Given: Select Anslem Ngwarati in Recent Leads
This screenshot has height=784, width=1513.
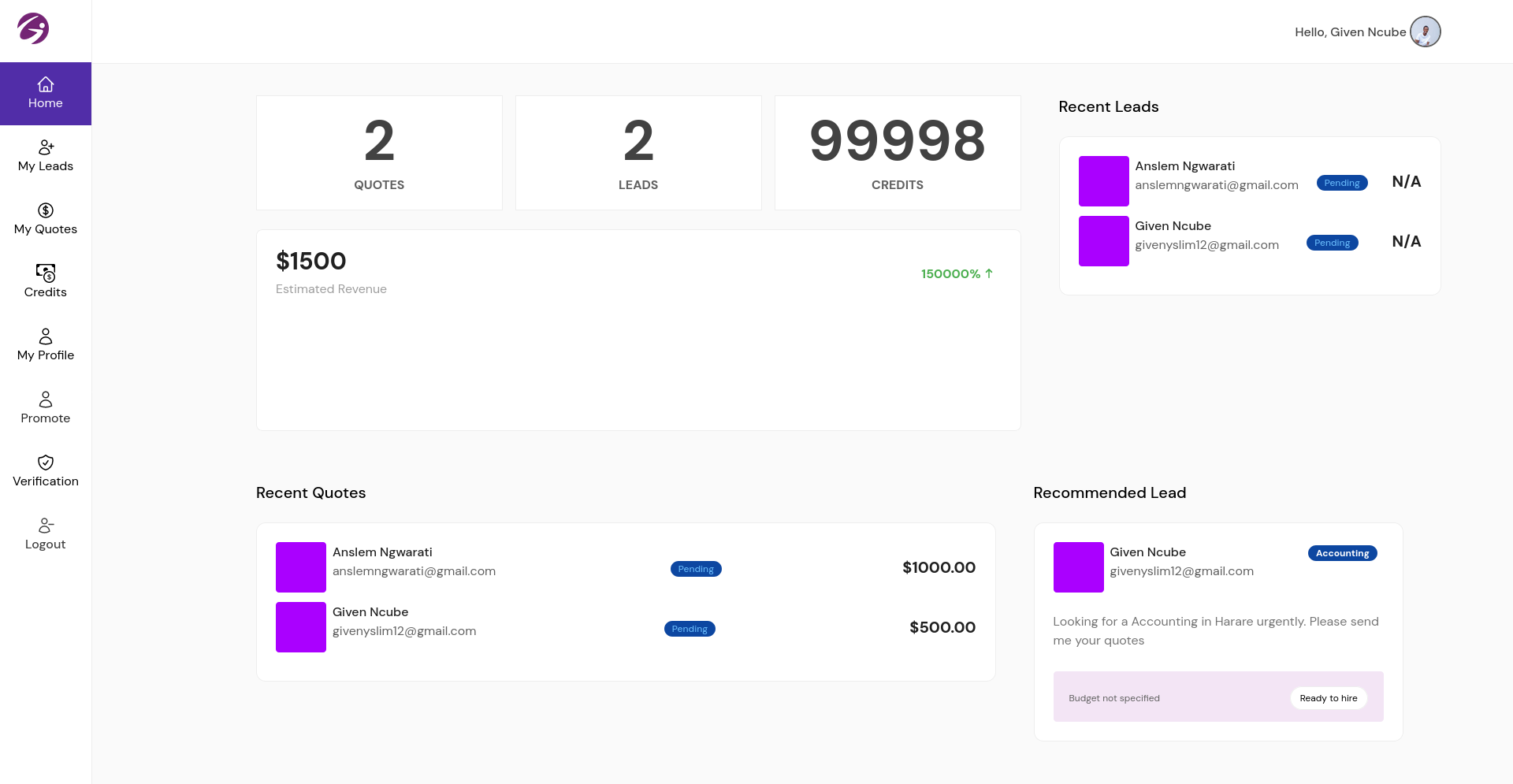Looking at the screenshot, I should coord(1184,166).
